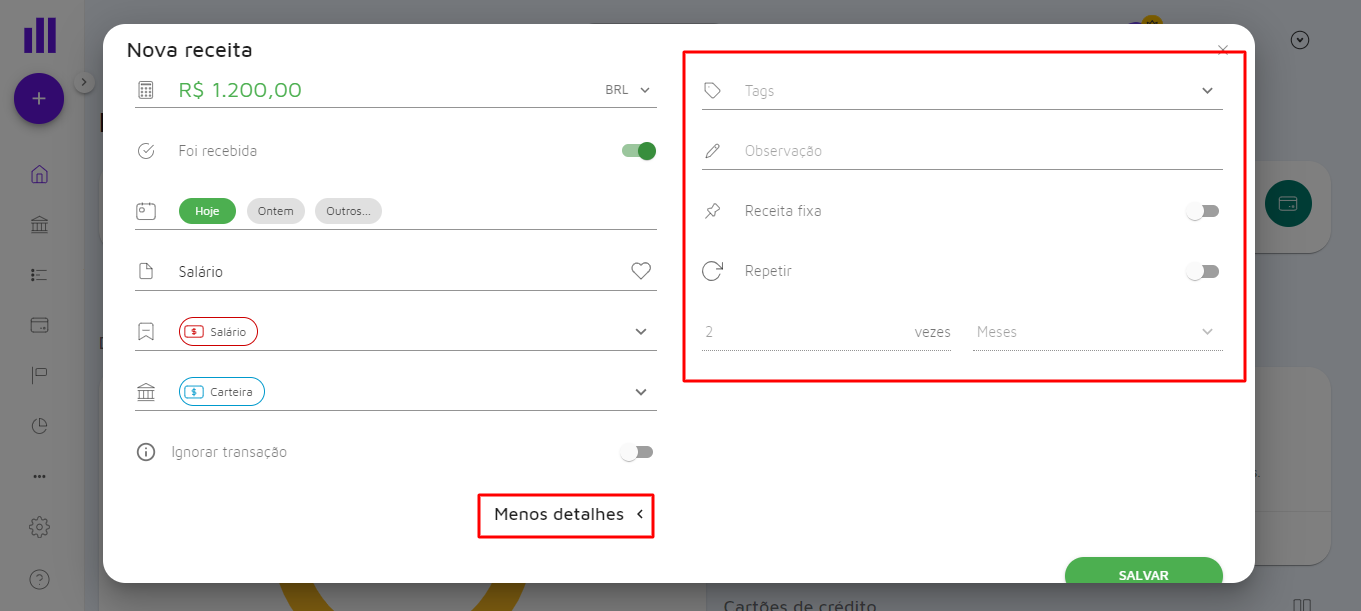The height and width of the screenshot is (611, 1361).
Task: Click the help question mark icon
Action: click(39, 579)
